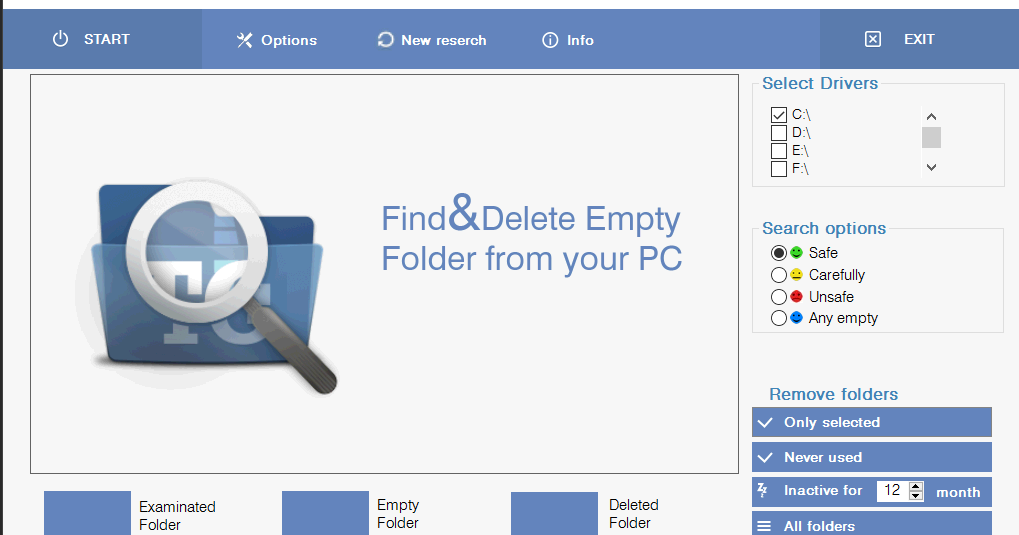The height and width of the screenshot is (535, 1019).
Task: Decrease inactive months with down arrow
Action: pos(916,496)
